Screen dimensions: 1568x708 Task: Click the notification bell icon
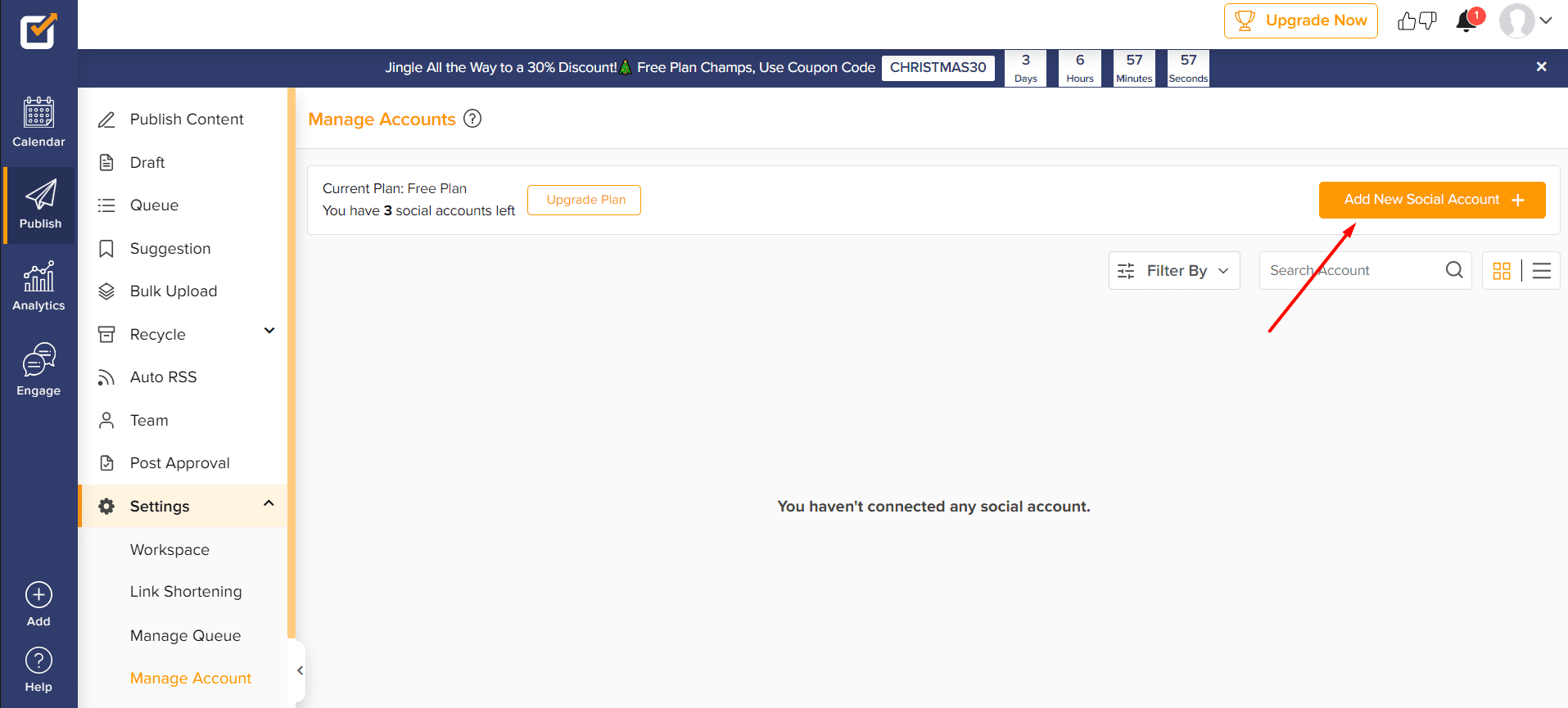pyautogui.click(x=1466, y=21)
